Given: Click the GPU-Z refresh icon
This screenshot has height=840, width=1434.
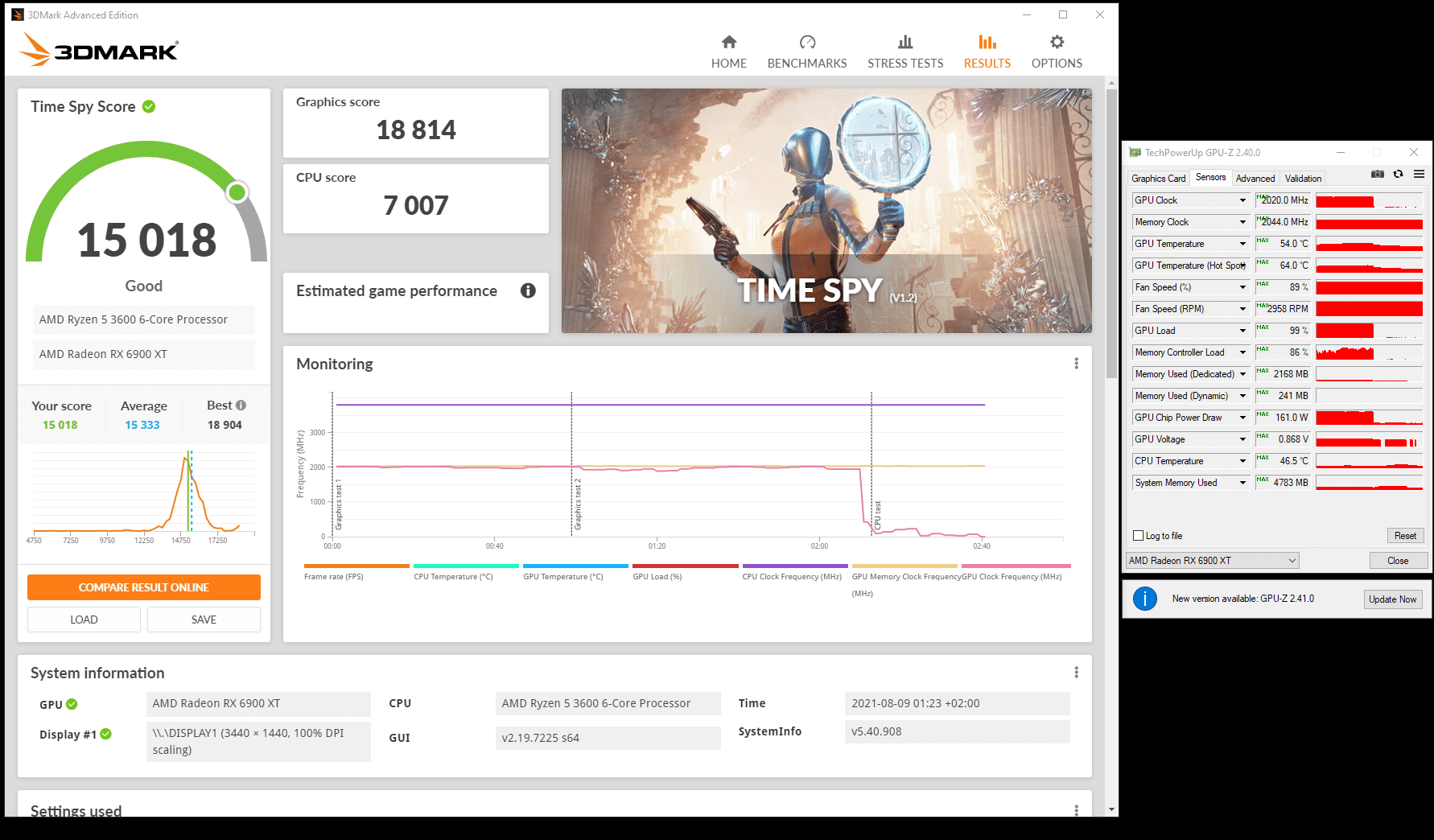Looking at the screenshot, I should pyautogui.click(x=1399, y=174).
